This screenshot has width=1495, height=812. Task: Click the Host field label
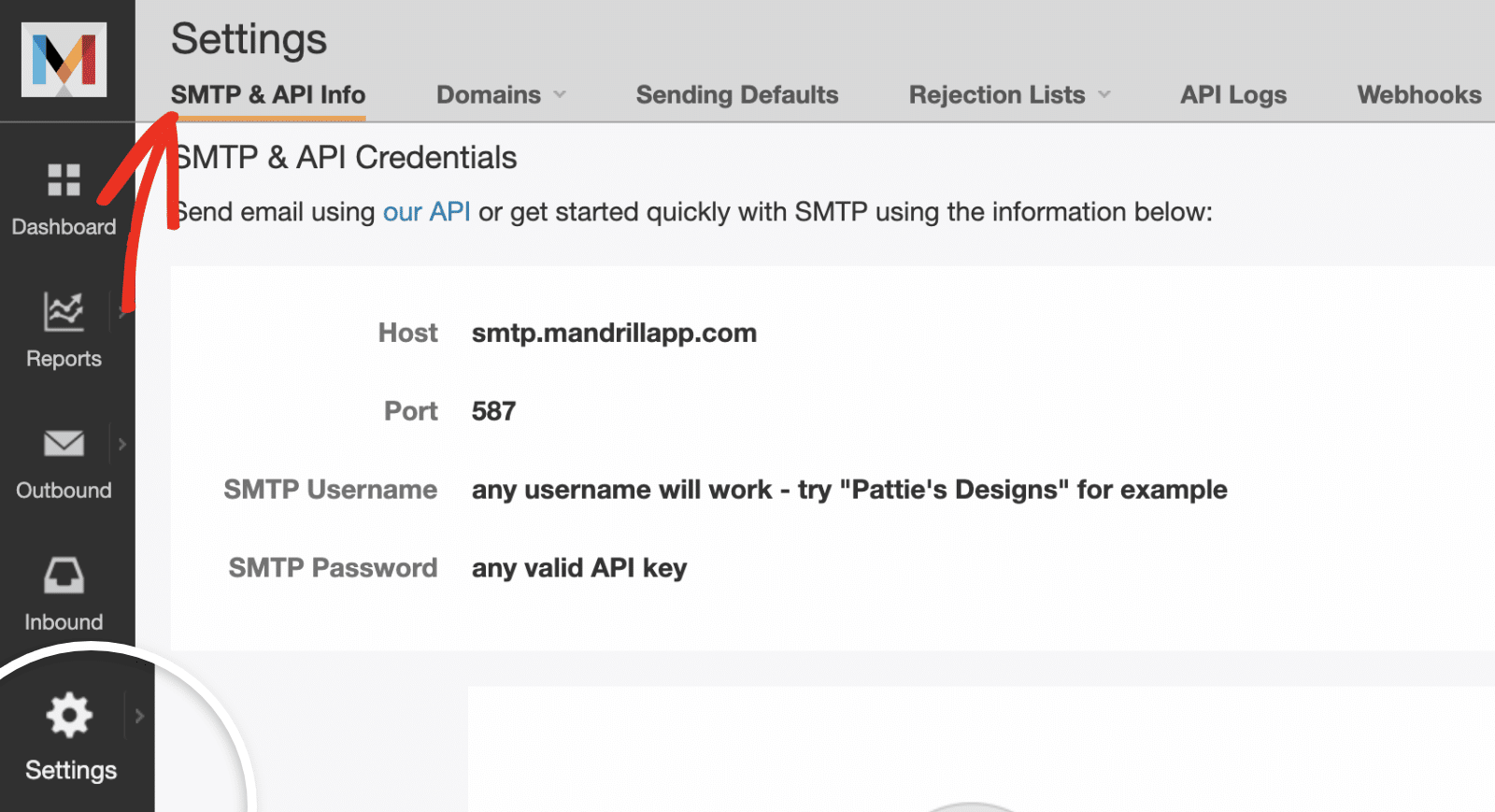[407, 333]
